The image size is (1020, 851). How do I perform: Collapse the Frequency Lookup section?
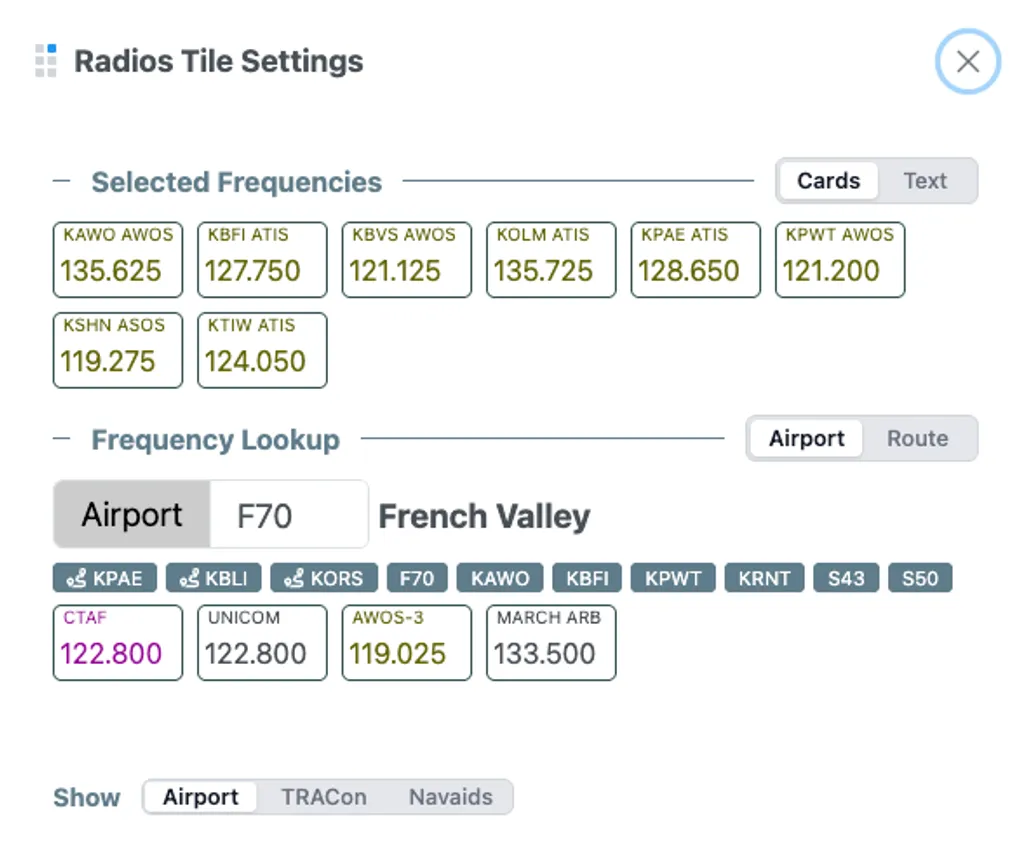62,440
